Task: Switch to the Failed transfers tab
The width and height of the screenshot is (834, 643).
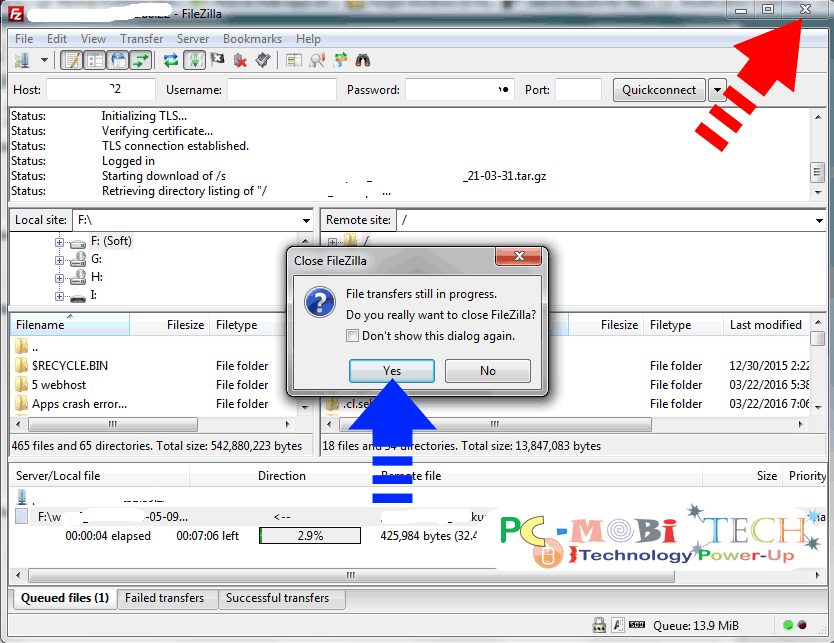Action: click(x=167, y=598)
